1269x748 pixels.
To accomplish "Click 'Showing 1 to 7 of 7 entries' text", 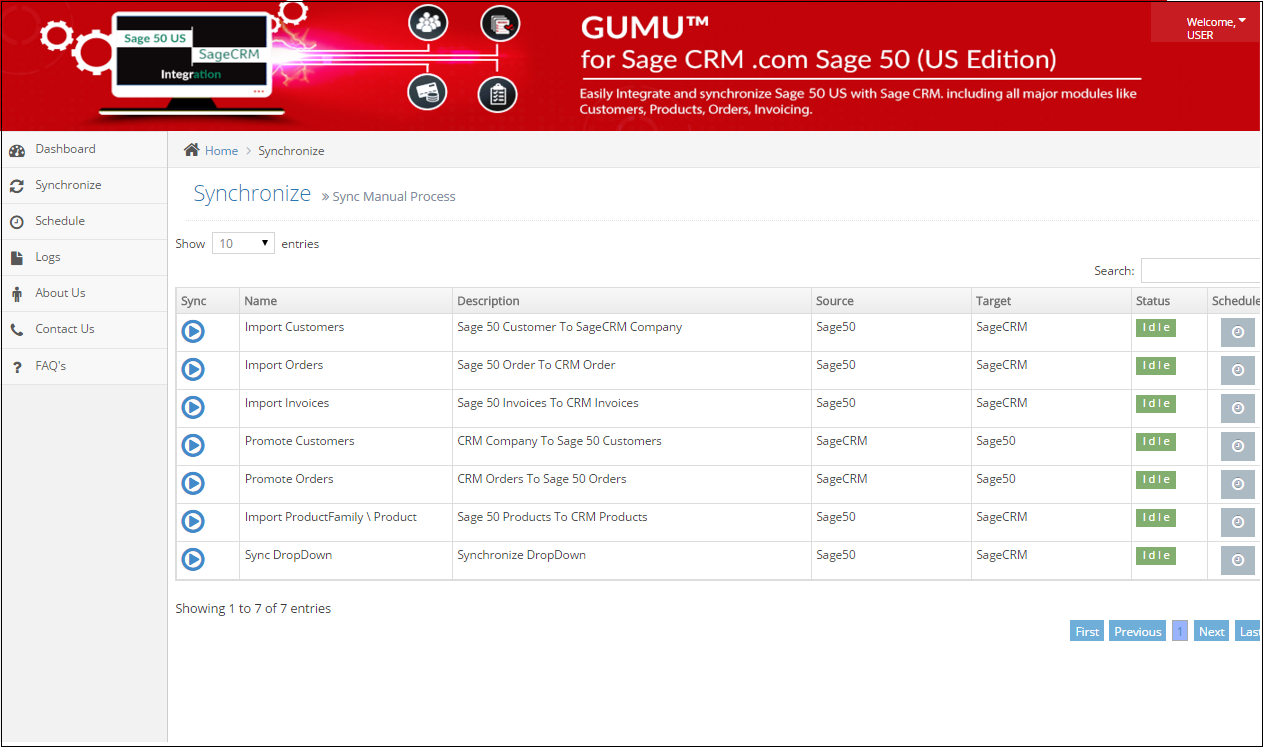I will pos(253,608).
